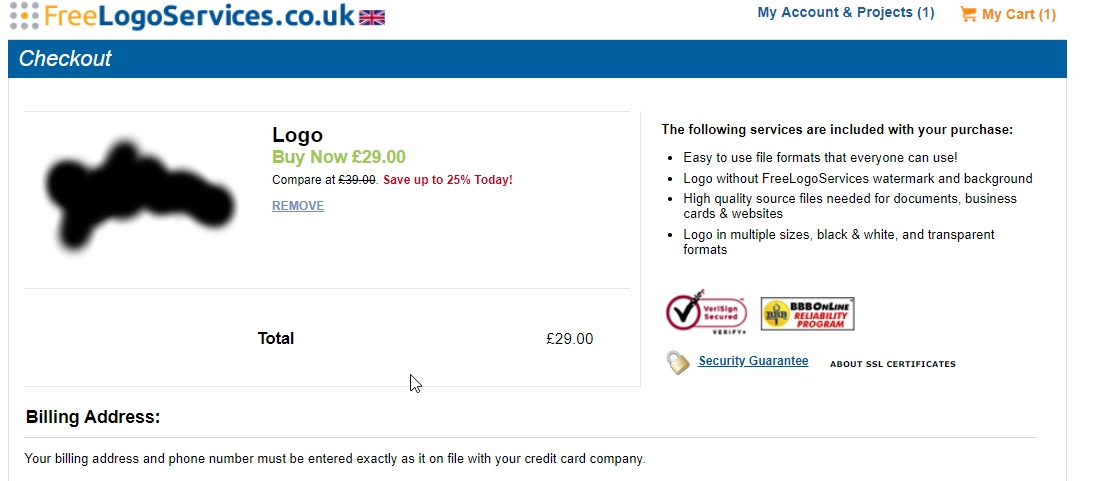Go to My Cart (1)
1094x481 pixels.
[1018, 14]
